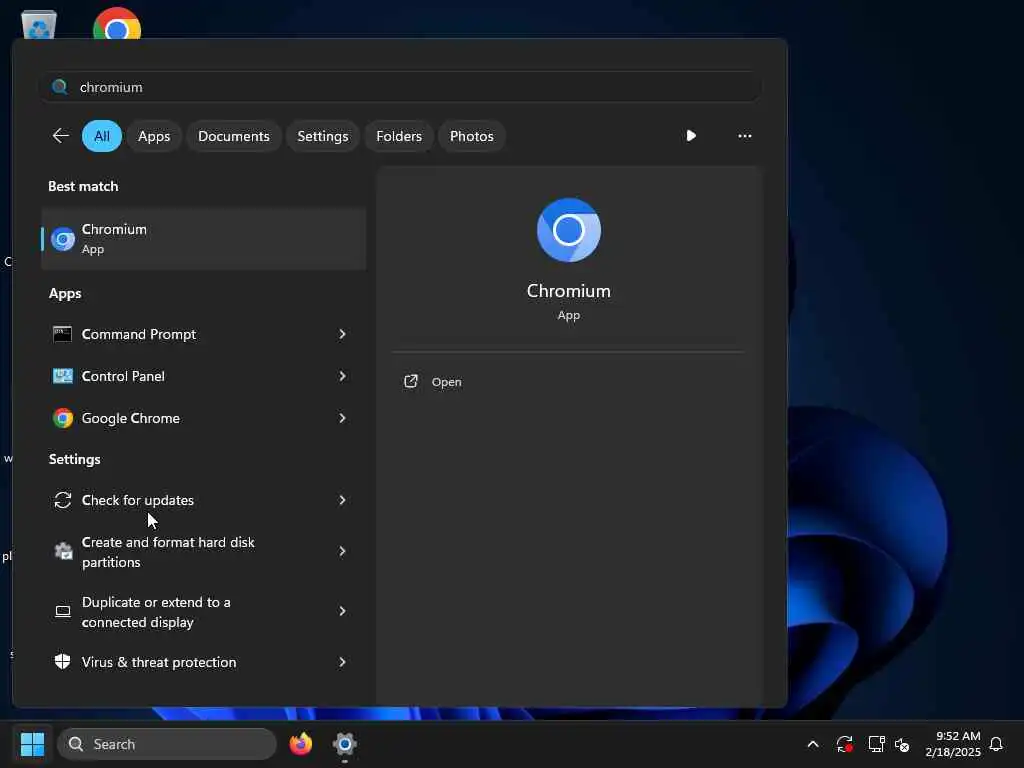Screen dimensions: 1024x768
Task: Switch to the Documents filter tab
Action: pos(234,136)
